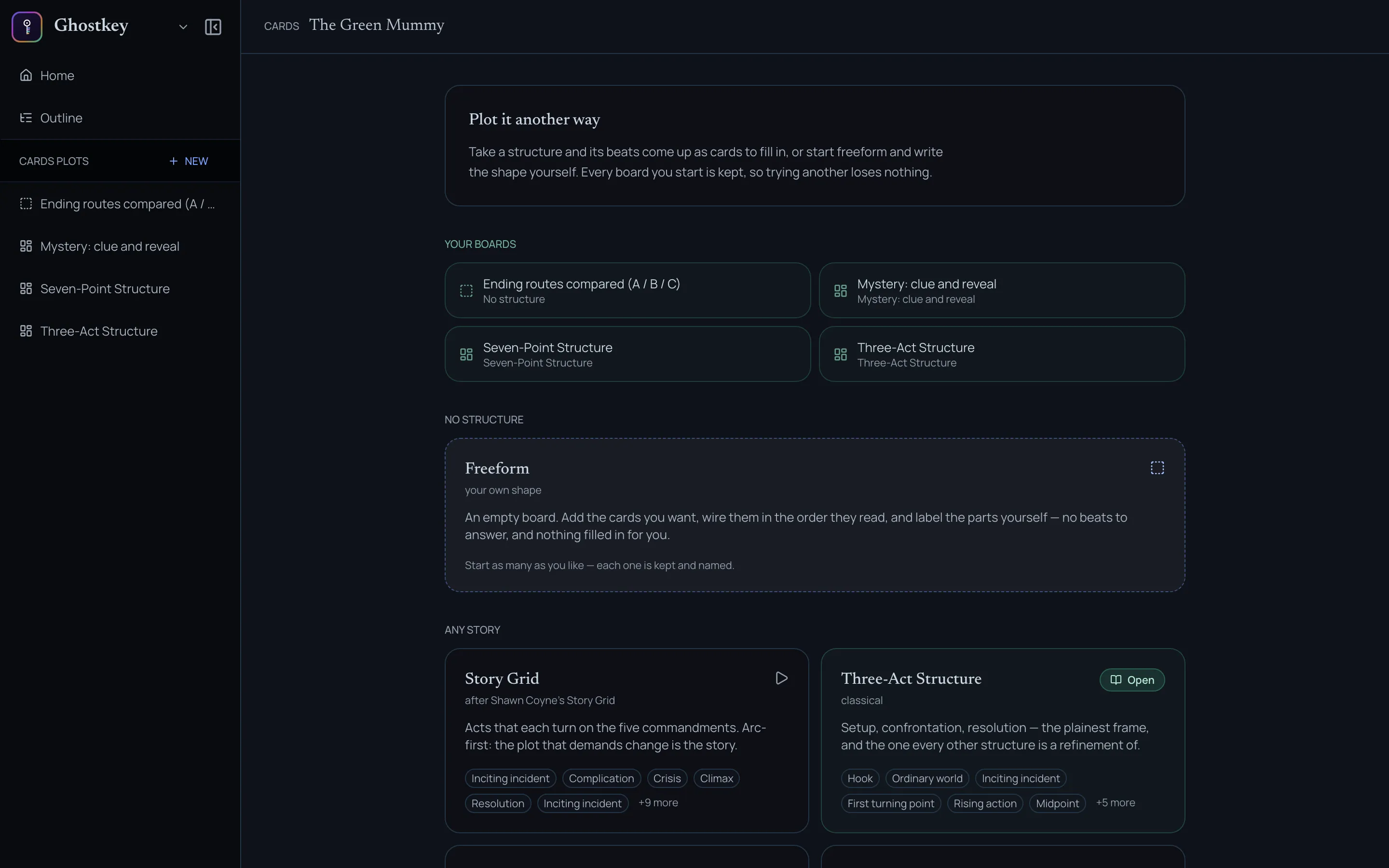
Task: Open the Ending routes compared (A / B / C) board card
Action: tap(627, 290)
